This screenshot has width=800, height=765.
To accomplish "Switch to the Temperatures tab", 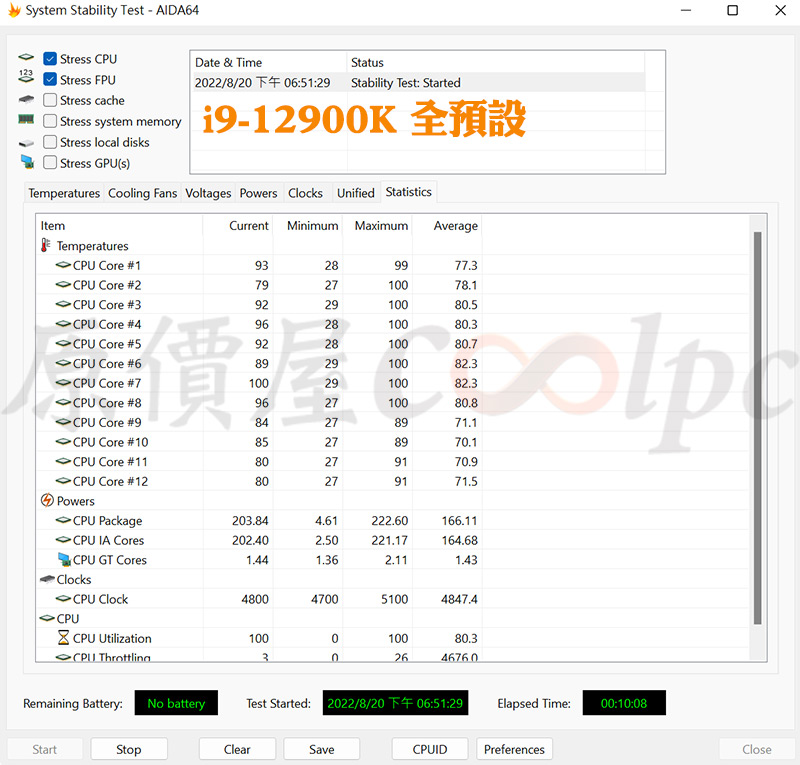I will pos(64,193).
